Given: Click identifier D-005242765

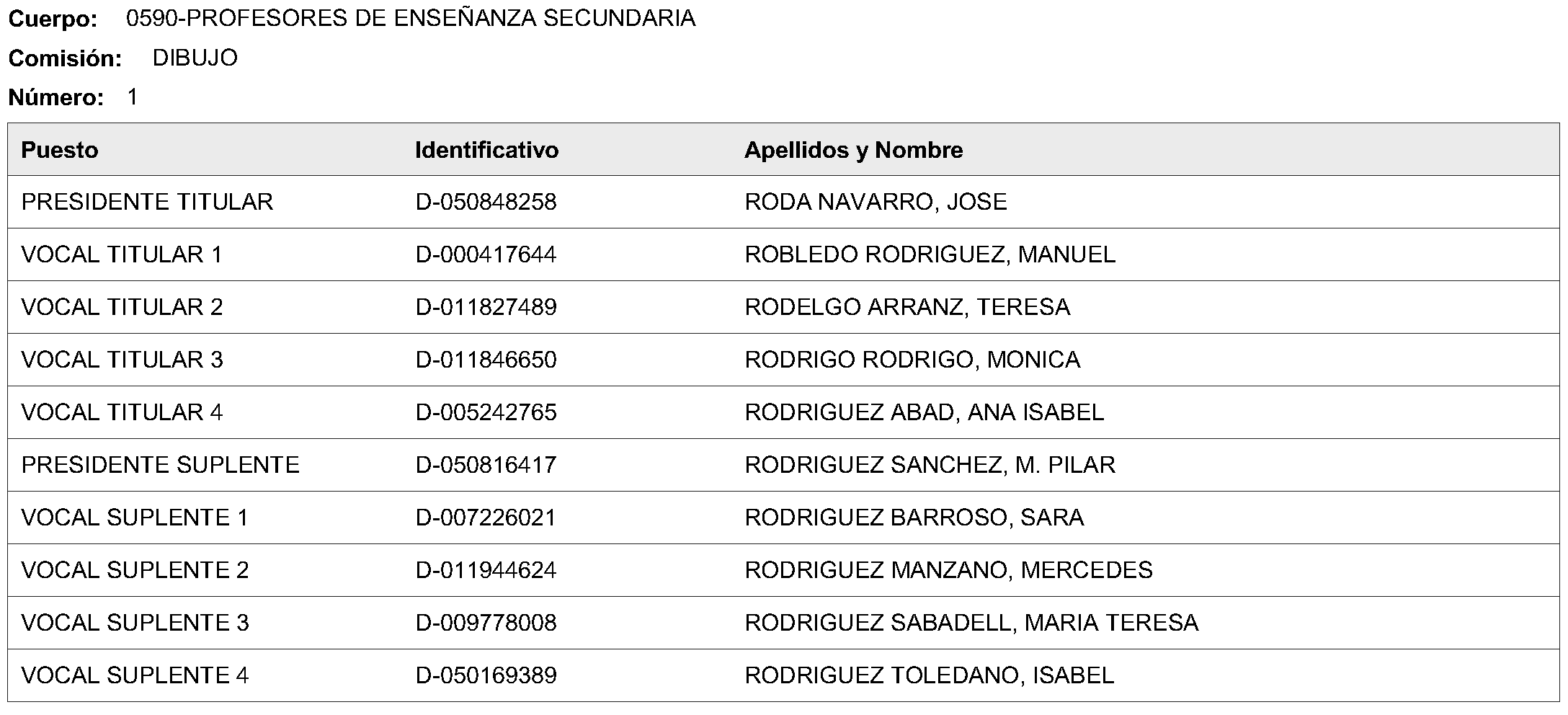Looking at the screenshot, I should [486, 412].
